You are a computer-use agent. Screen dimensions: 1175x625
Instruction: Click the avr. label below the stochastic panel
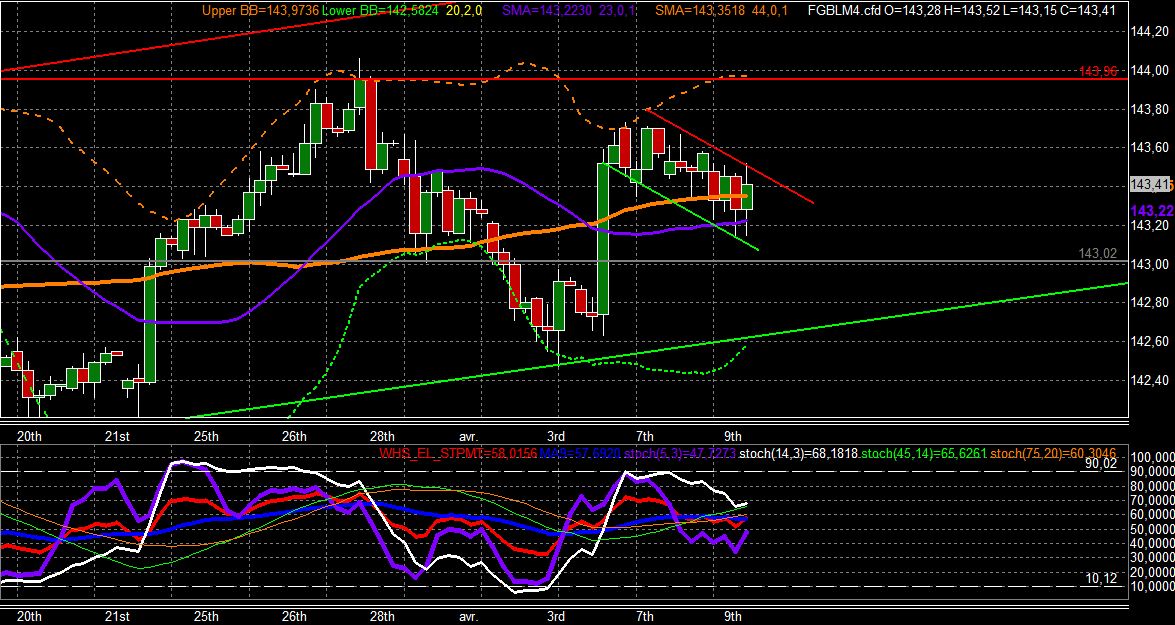click(x=468, y=616)
